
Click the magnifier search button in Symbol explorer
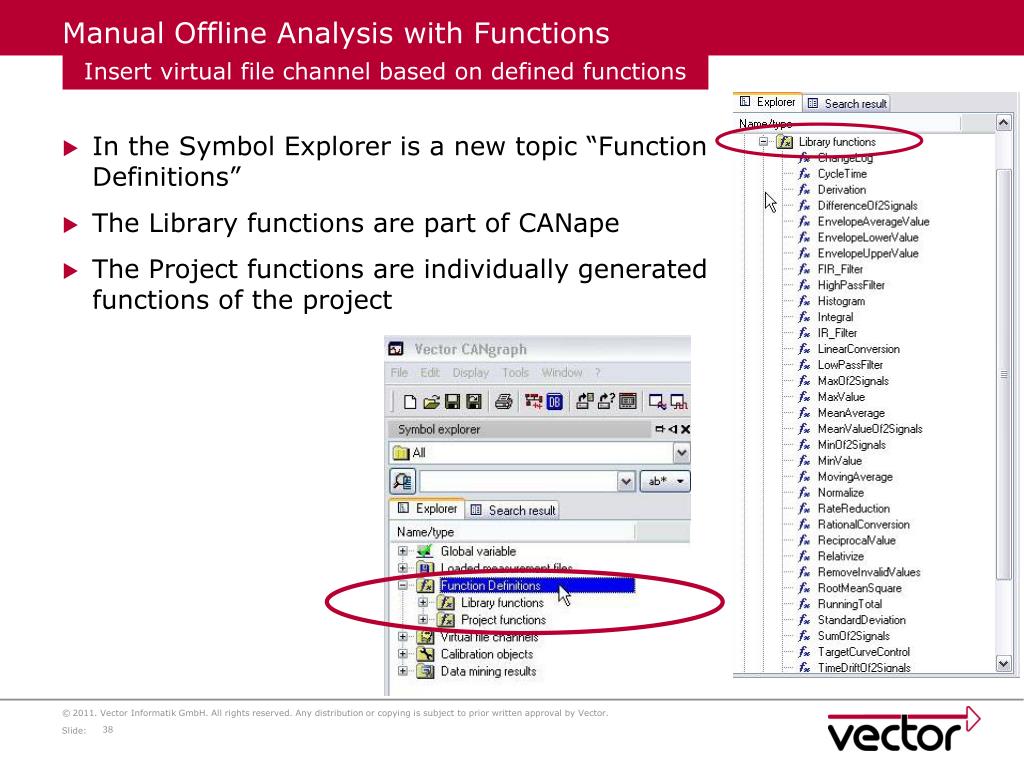[402, 481]
